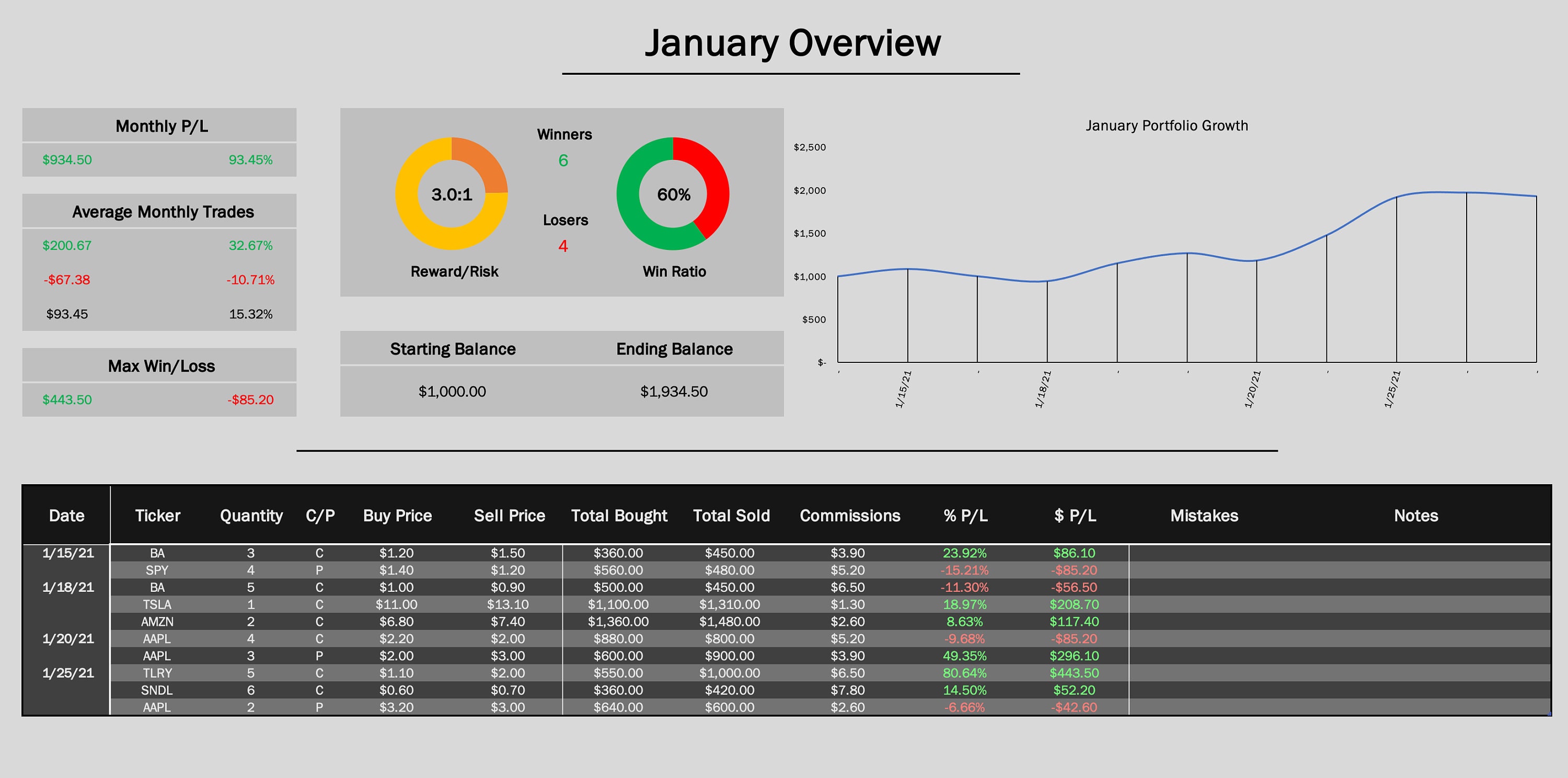Image resolution: width=1568 pixels, height=778 pixels.
Task: Click the January Overview title
Action: pyautogui.click(x=792, y=43)
